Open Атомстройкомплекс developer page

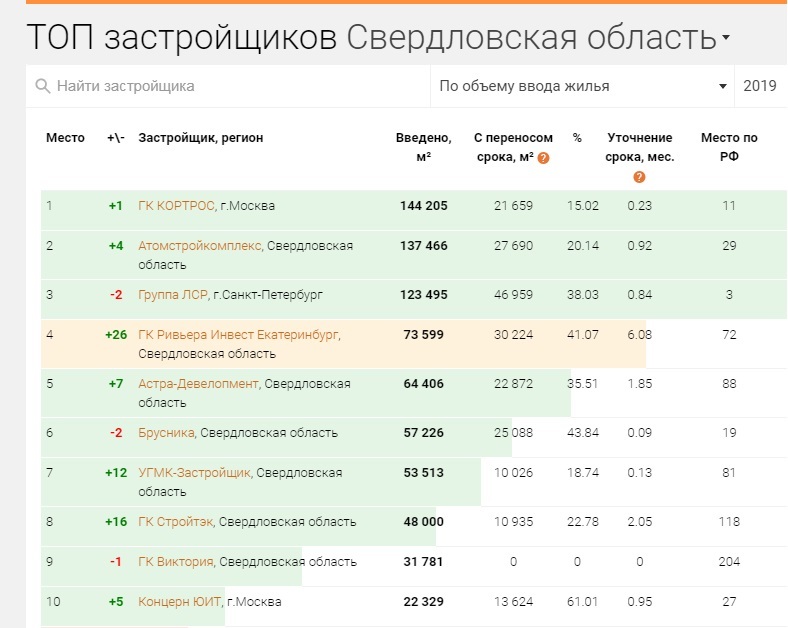click(x=200, y=246)
